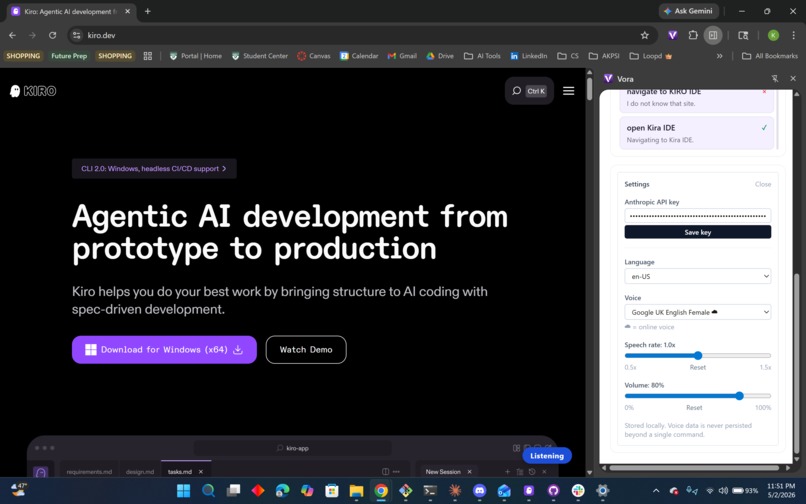
Task: Open File Explorer from the taskbar
Action: pyautogui.click(x=356, y=491)
